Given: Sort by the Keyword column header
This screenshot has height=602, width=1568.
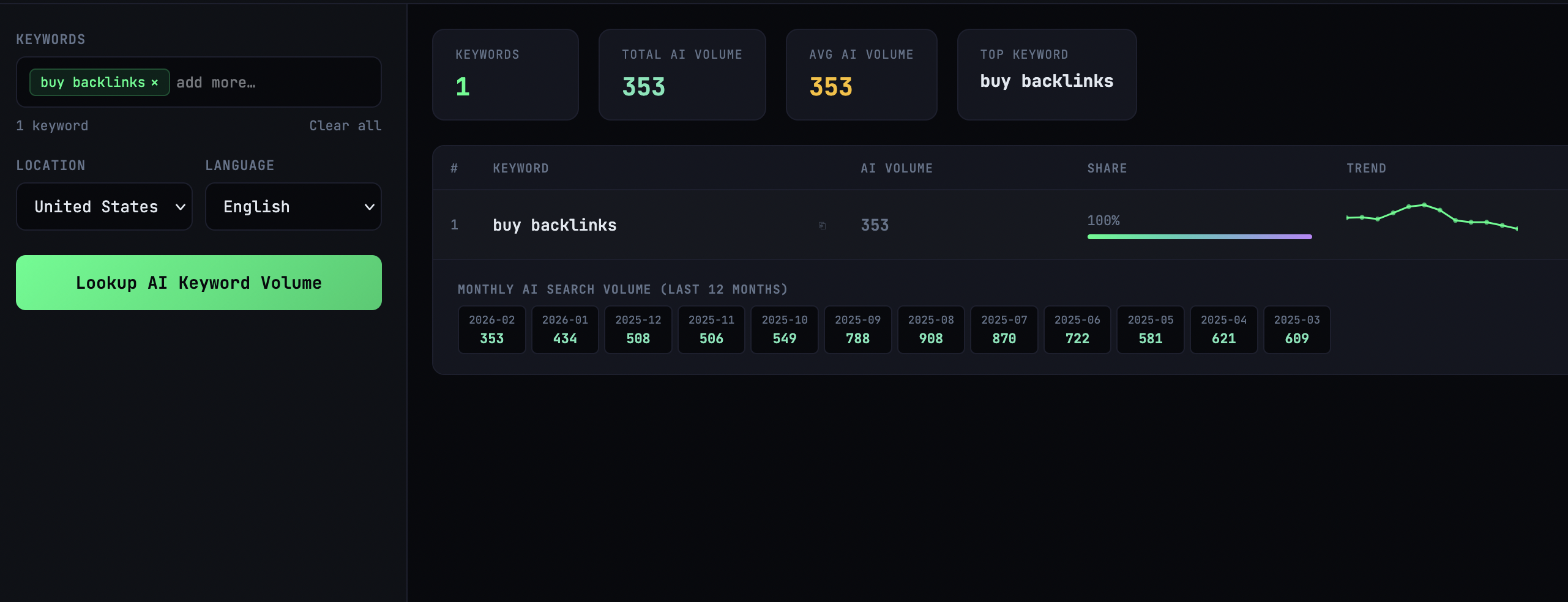Looking at the screenshot, I should [x=520, y=168].
